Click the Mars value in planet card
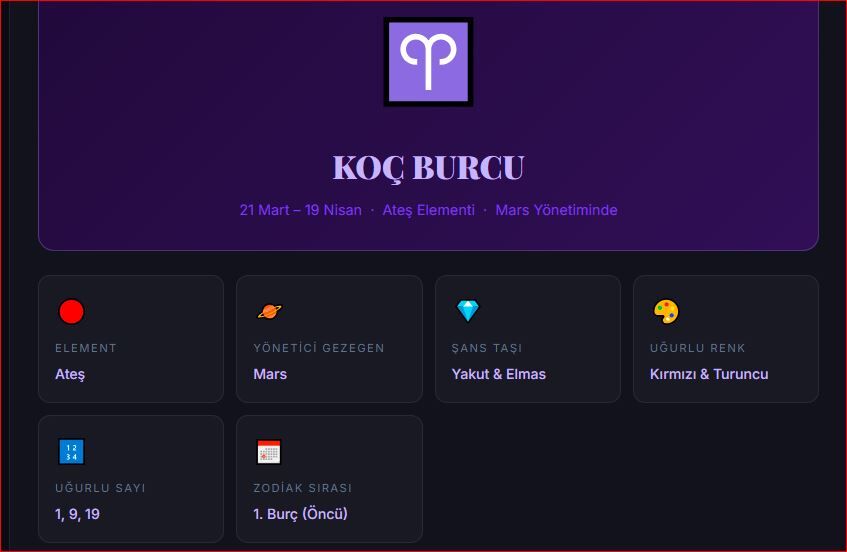 270,374
